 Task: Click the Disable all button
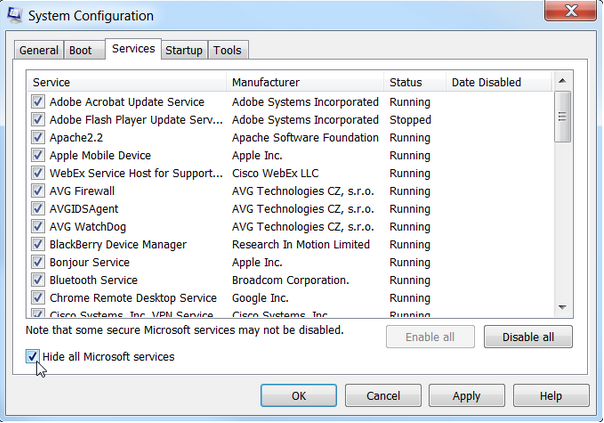click(x=528, y=337)
